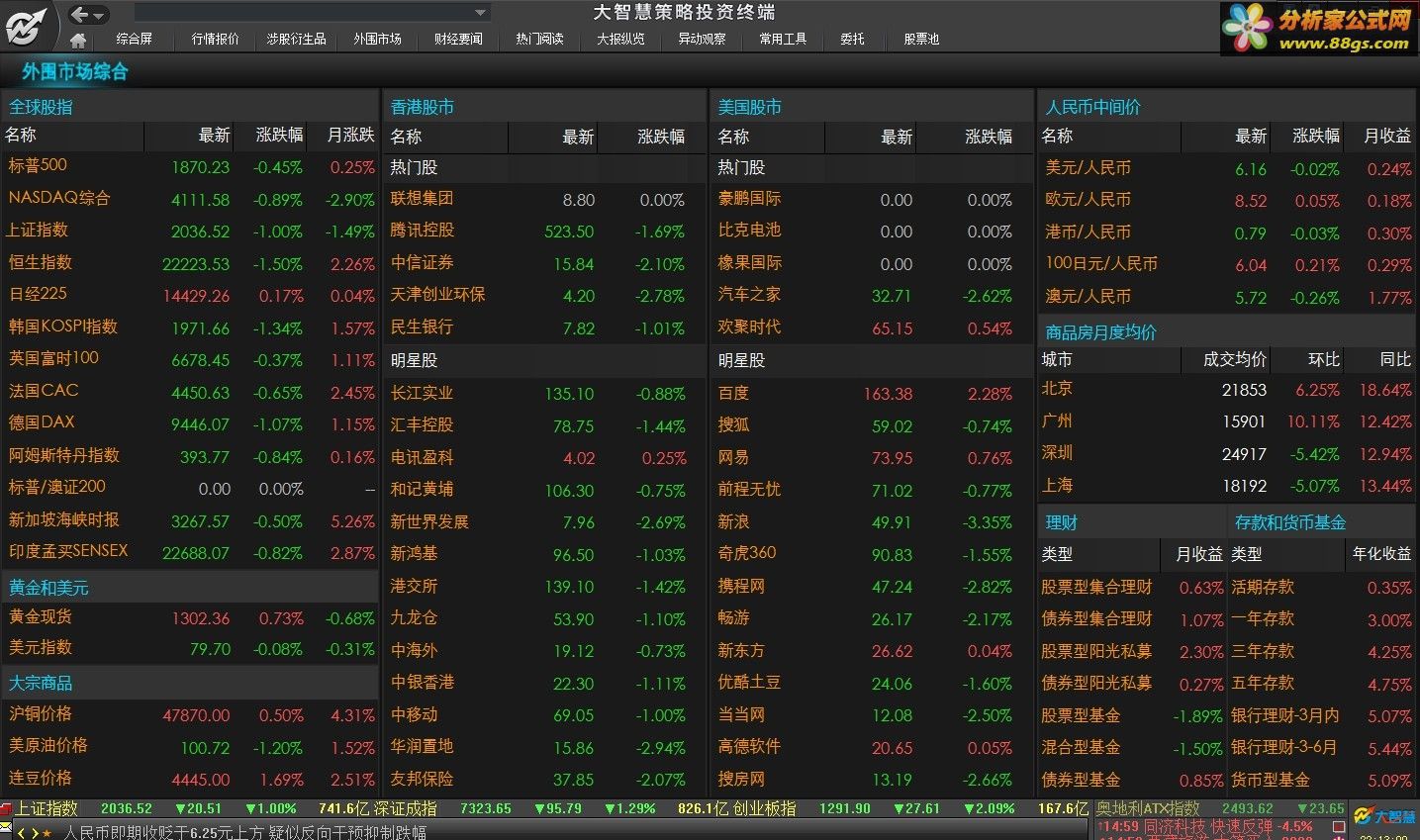The height and width of the screenshot is (840, 1420).
Task: Click the home icon
Action: (x=78, y=40)
